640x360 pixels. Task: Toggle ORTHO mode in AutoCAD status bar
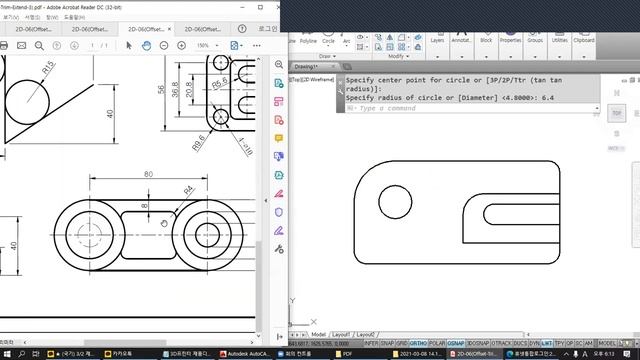418,343
